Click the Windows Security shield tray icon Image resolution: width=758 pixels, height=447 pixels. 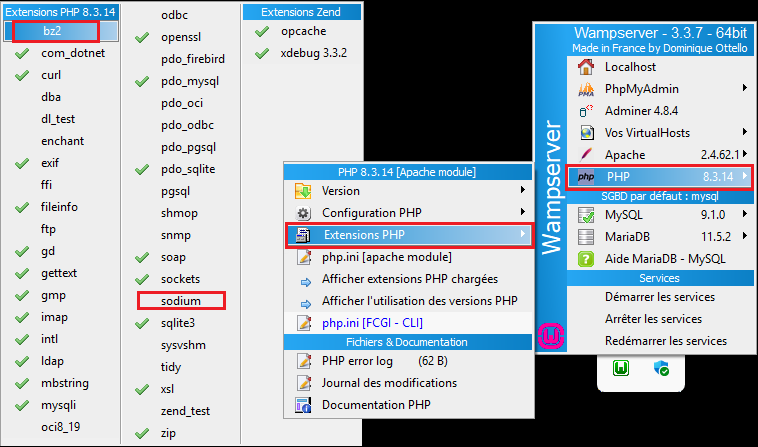(x=662, y=369)
